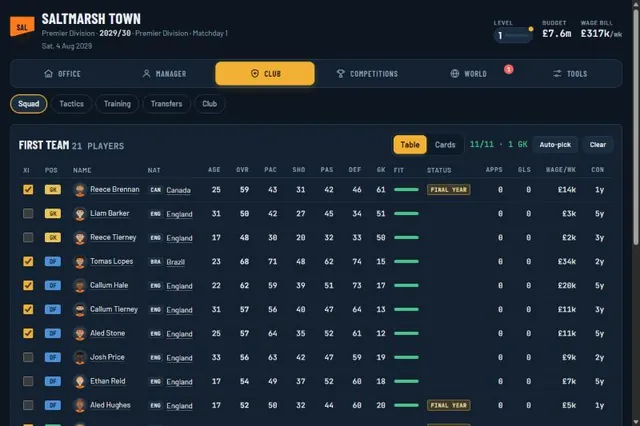The height and width of the screenshot is (426, 640).
Task: Open the Office tab
Action: tap(62, 74)
